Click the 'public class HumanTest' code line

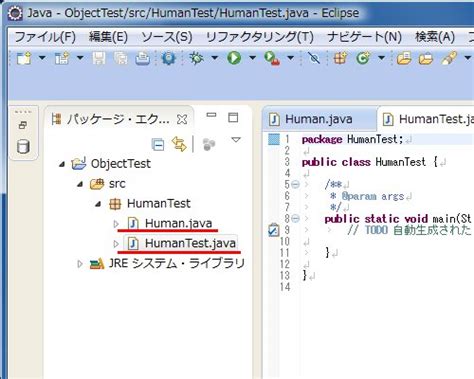click(x=369, y=162)
